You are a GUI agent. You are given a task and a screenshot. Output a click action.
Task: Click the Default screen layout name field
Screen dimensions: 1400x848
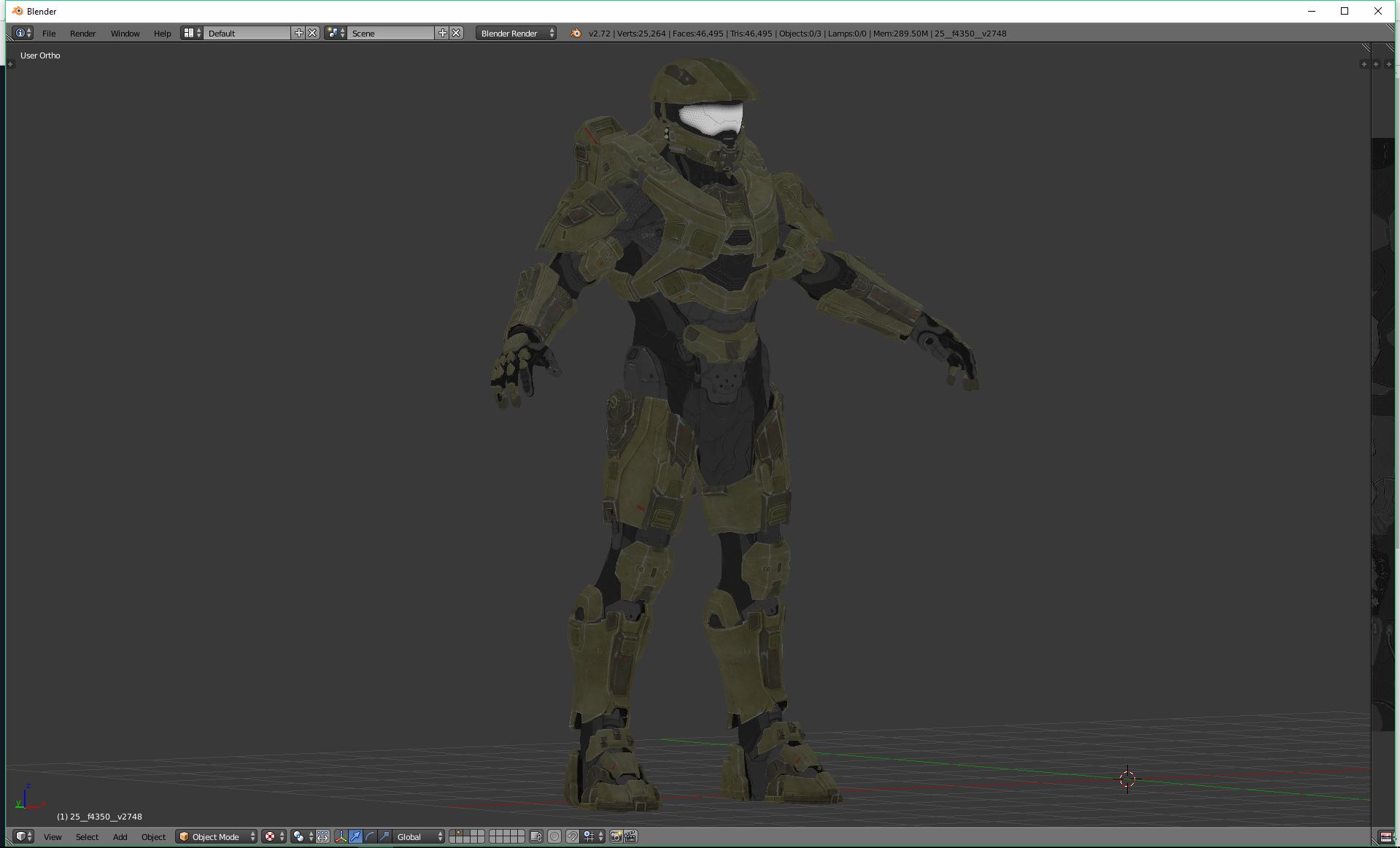pos(247,33)
